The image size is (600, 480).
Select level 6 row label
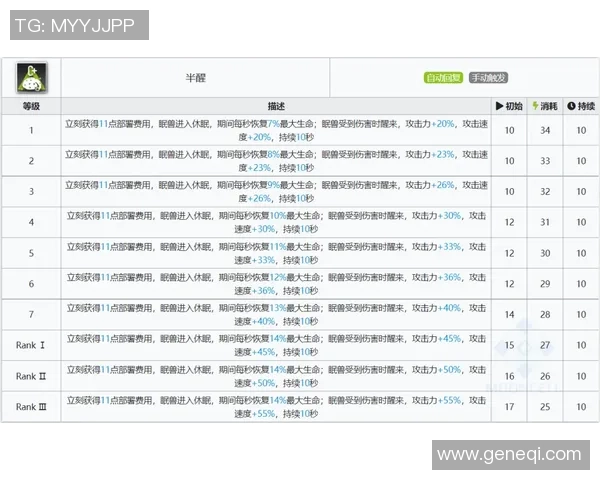[x=31, y=284]
